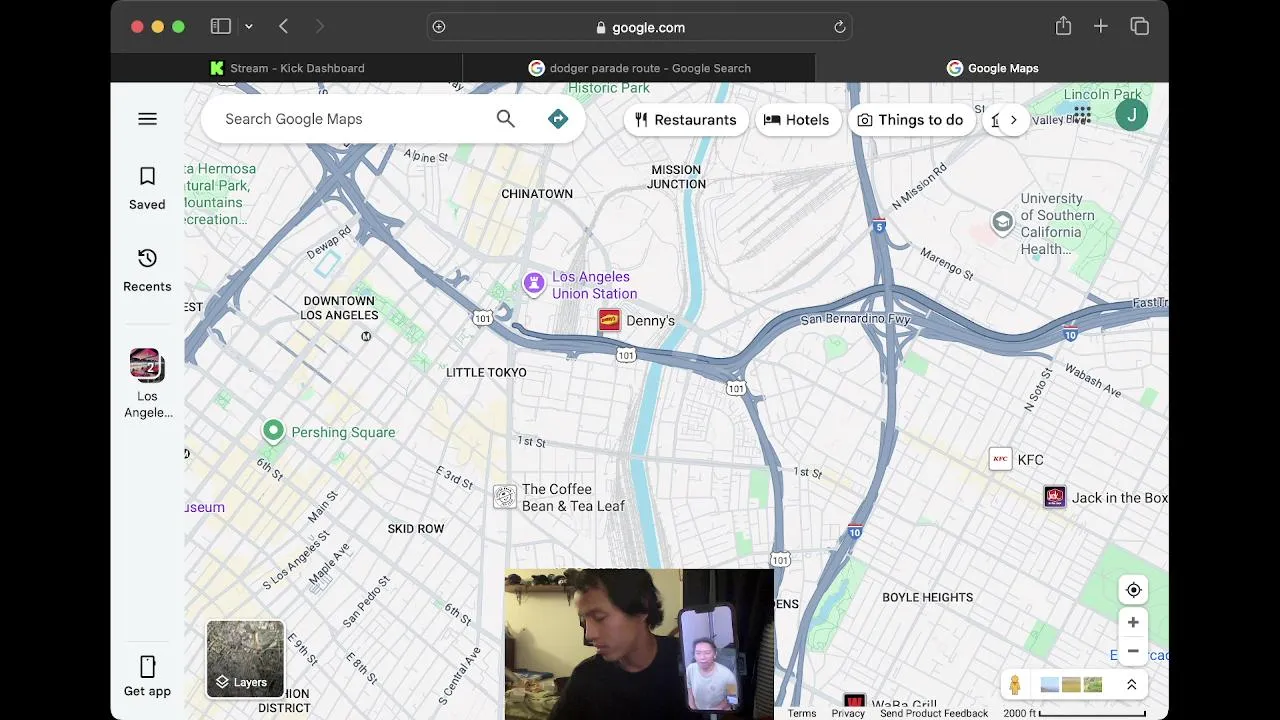Image resolution: width=1280 pixels, height=720 pixels.
Task: Switch to satellite view via Layers thumbnail
Action: coord(245,659)
